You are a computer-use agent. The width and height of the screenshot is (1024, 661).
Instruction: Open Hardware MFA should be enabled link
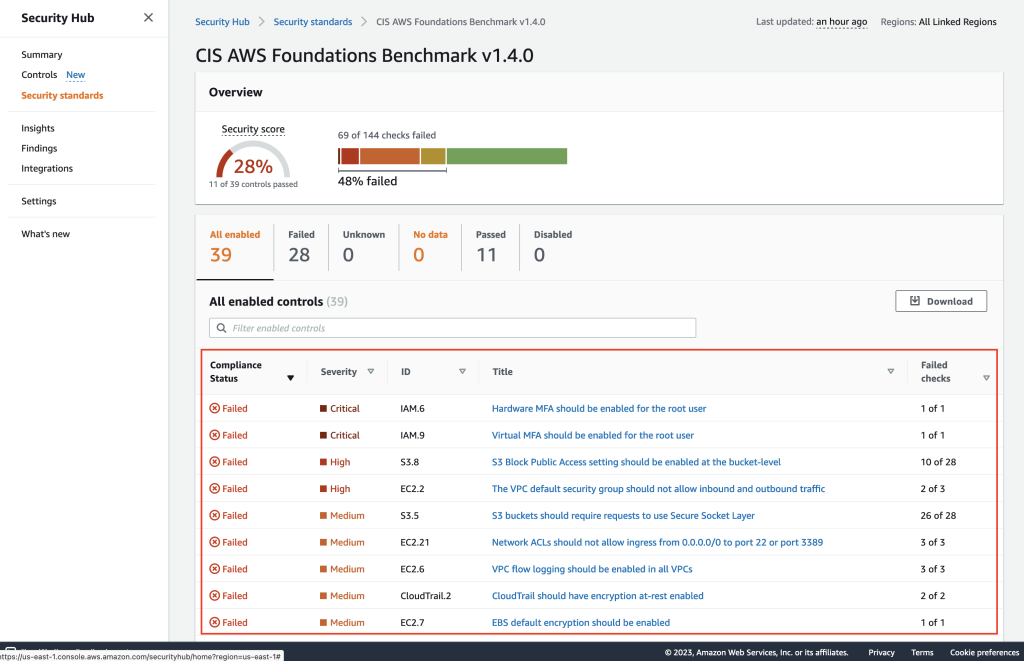[x=599, y=408]
